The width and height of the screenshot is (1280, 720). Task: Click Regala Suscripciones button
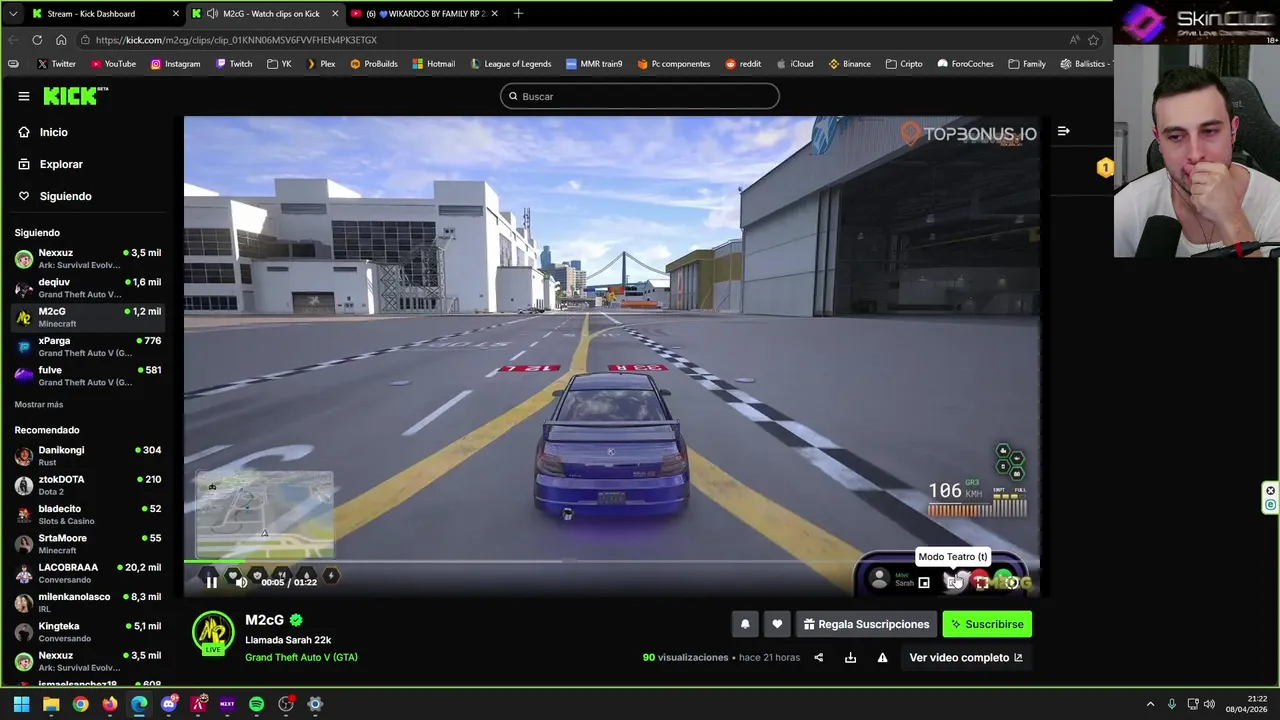coord(866,624)
